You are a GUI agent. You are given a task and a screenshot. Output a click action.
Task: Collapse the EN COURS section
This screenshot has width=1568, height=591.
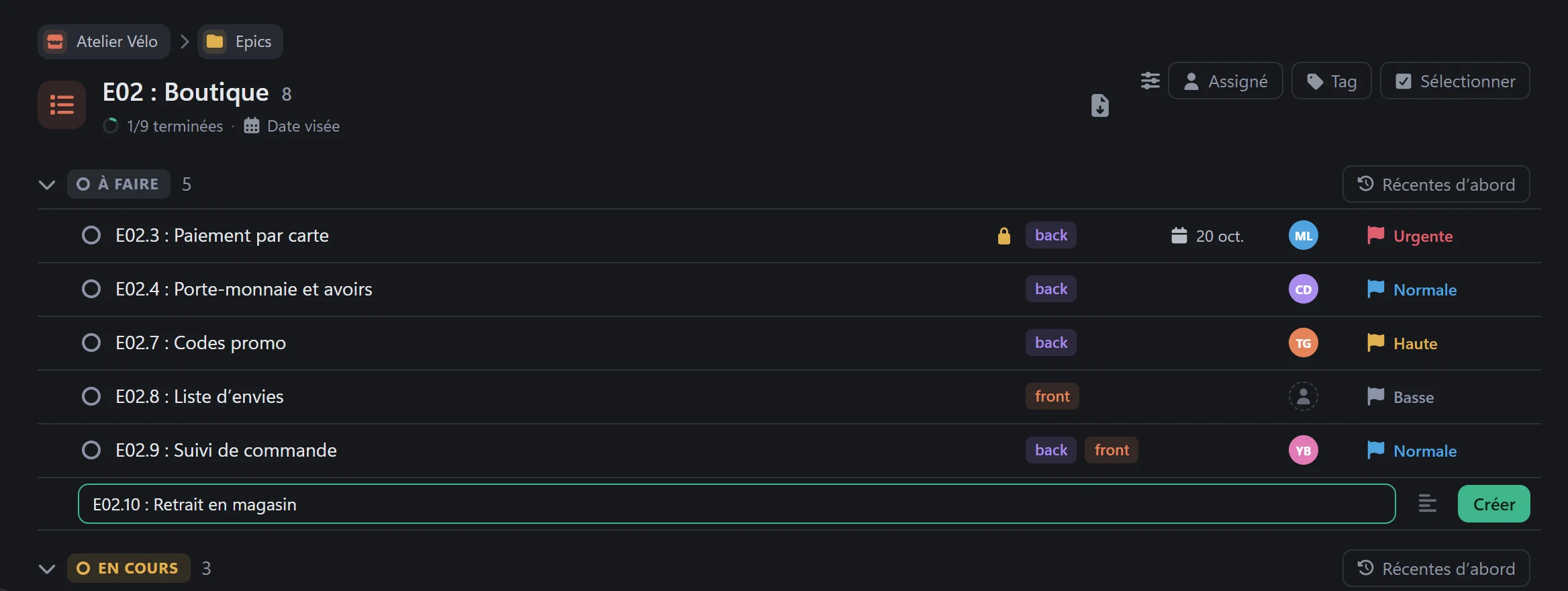47,569
